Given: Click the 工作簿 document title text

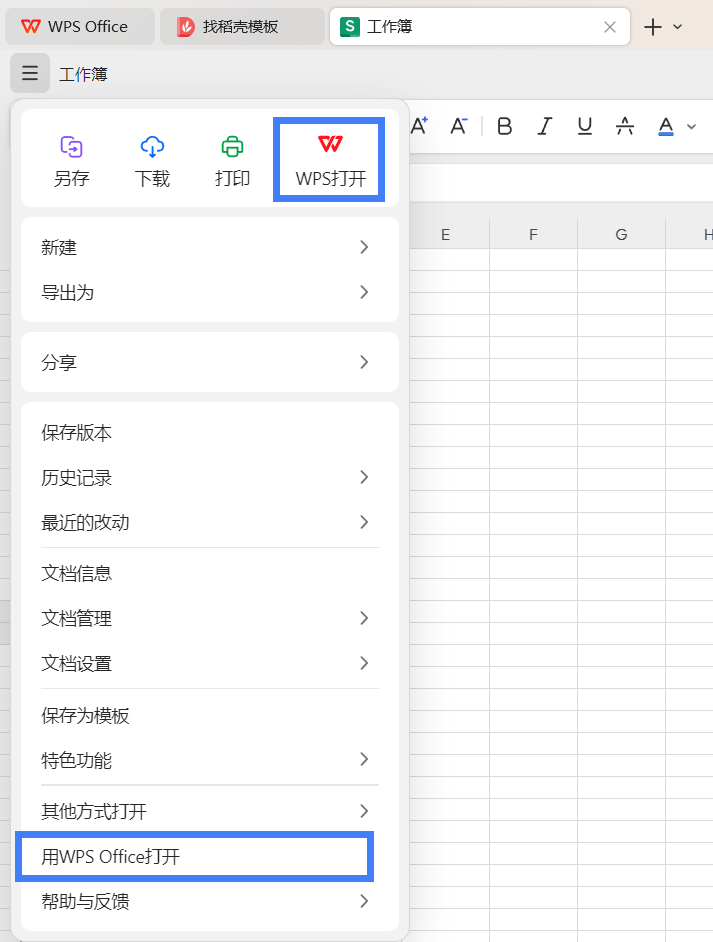Looking at the screenshot, I should [83, 74].
